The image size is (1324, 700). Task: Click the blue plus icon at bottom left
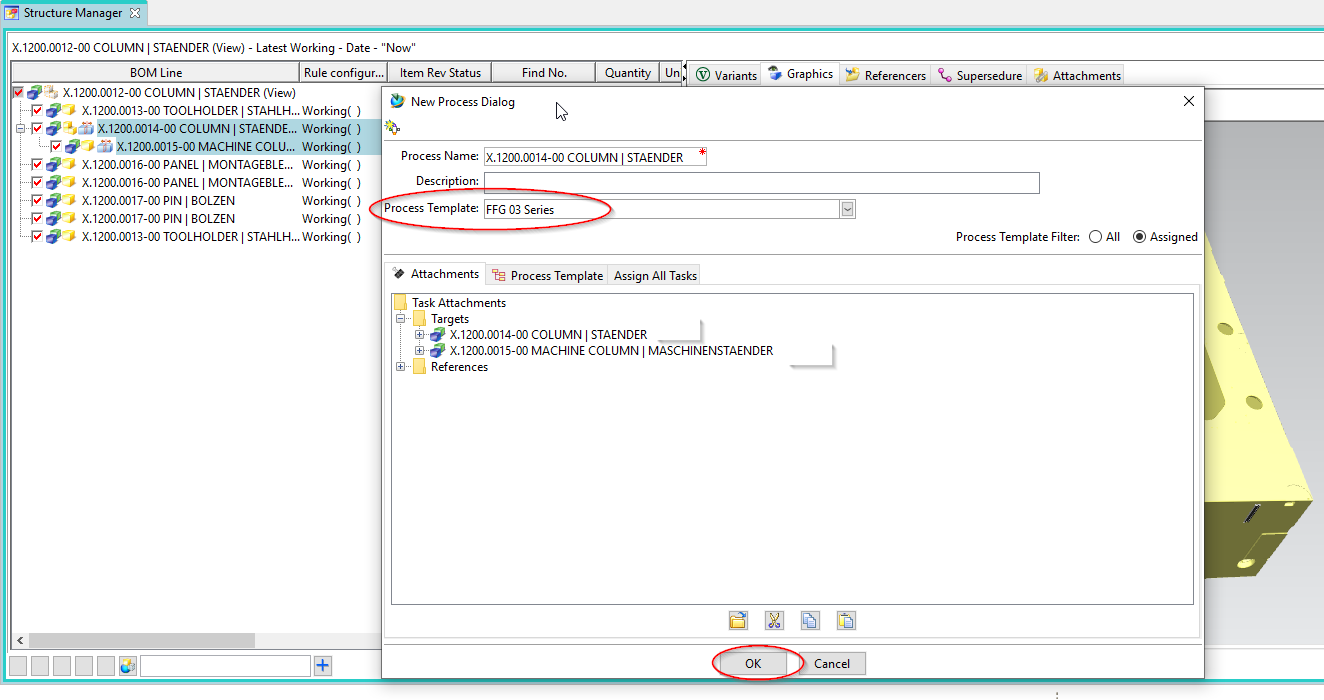[x=322, y=666]
